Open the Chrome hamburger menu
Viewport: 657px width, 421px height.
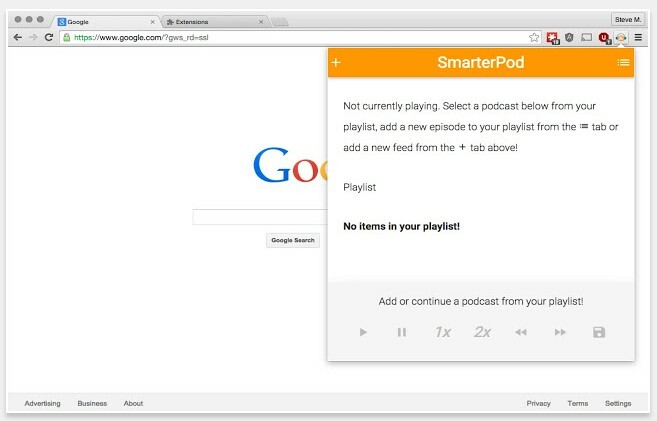click(638, 38)
